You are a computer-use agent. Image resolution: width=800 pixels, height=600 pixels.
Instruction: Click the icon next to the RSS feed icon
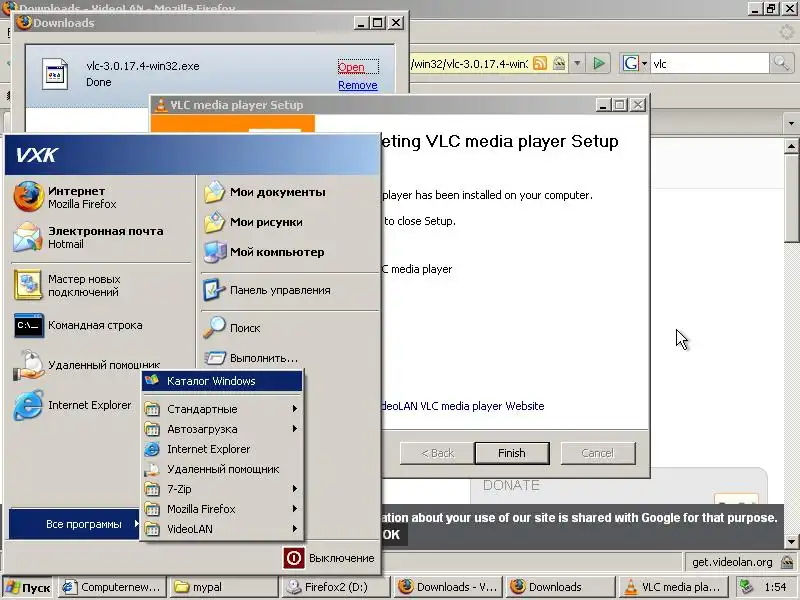(559, 63)
